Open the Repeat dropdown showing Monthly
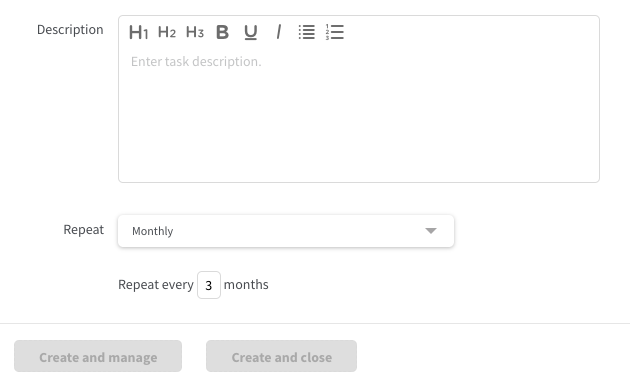Viewport: 630px width, 385px height. click(286, 231)
